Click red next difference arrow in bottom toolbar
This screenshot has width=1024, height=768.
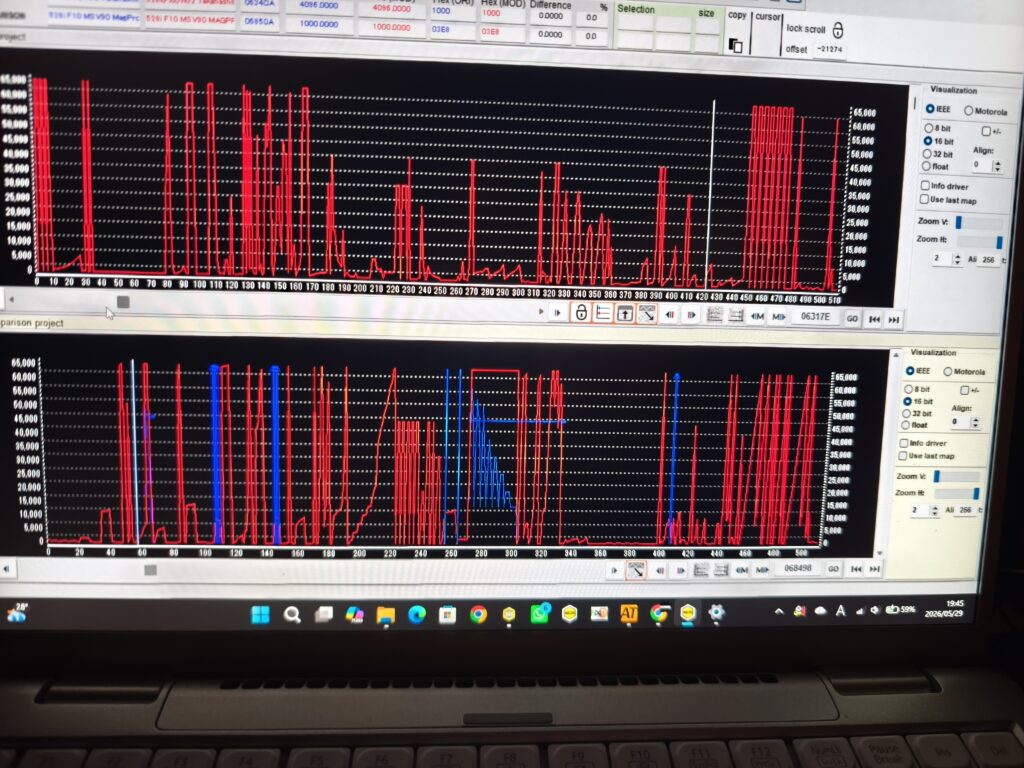(680, 571)
